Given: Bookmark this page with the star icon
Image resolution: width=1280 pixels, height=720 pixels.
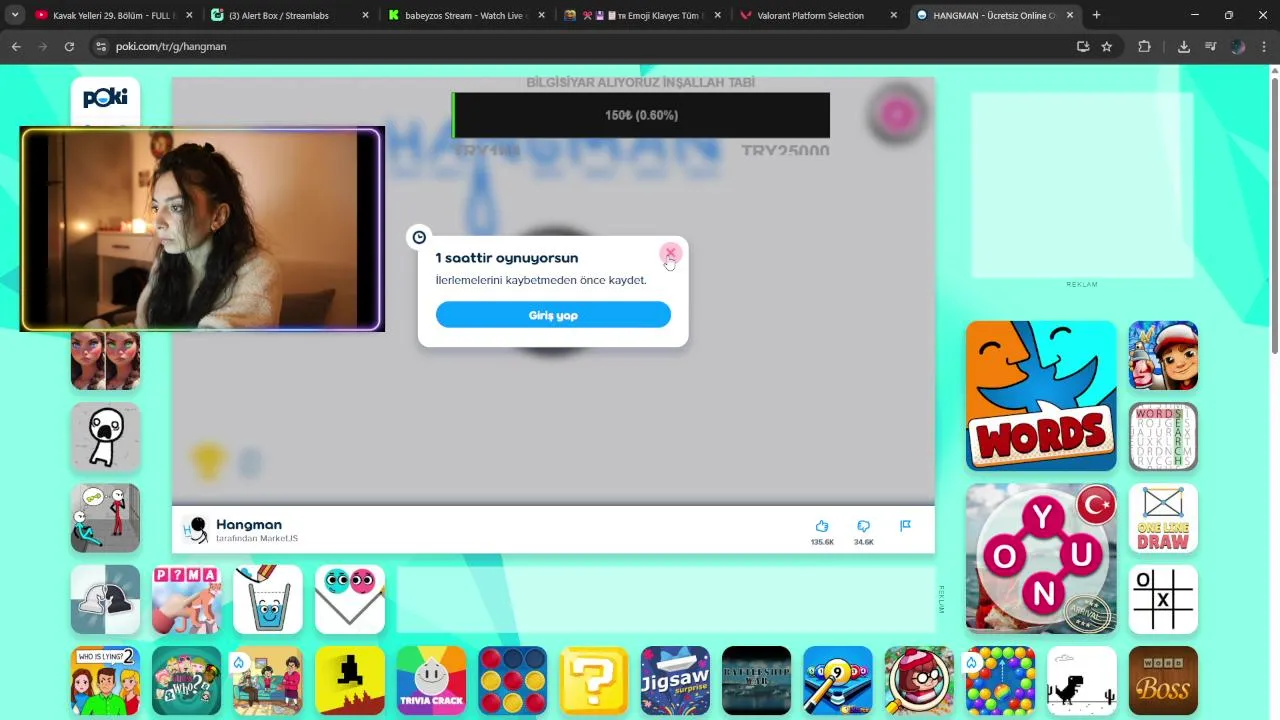Looking at the screenshot, I should (1106, 46).
